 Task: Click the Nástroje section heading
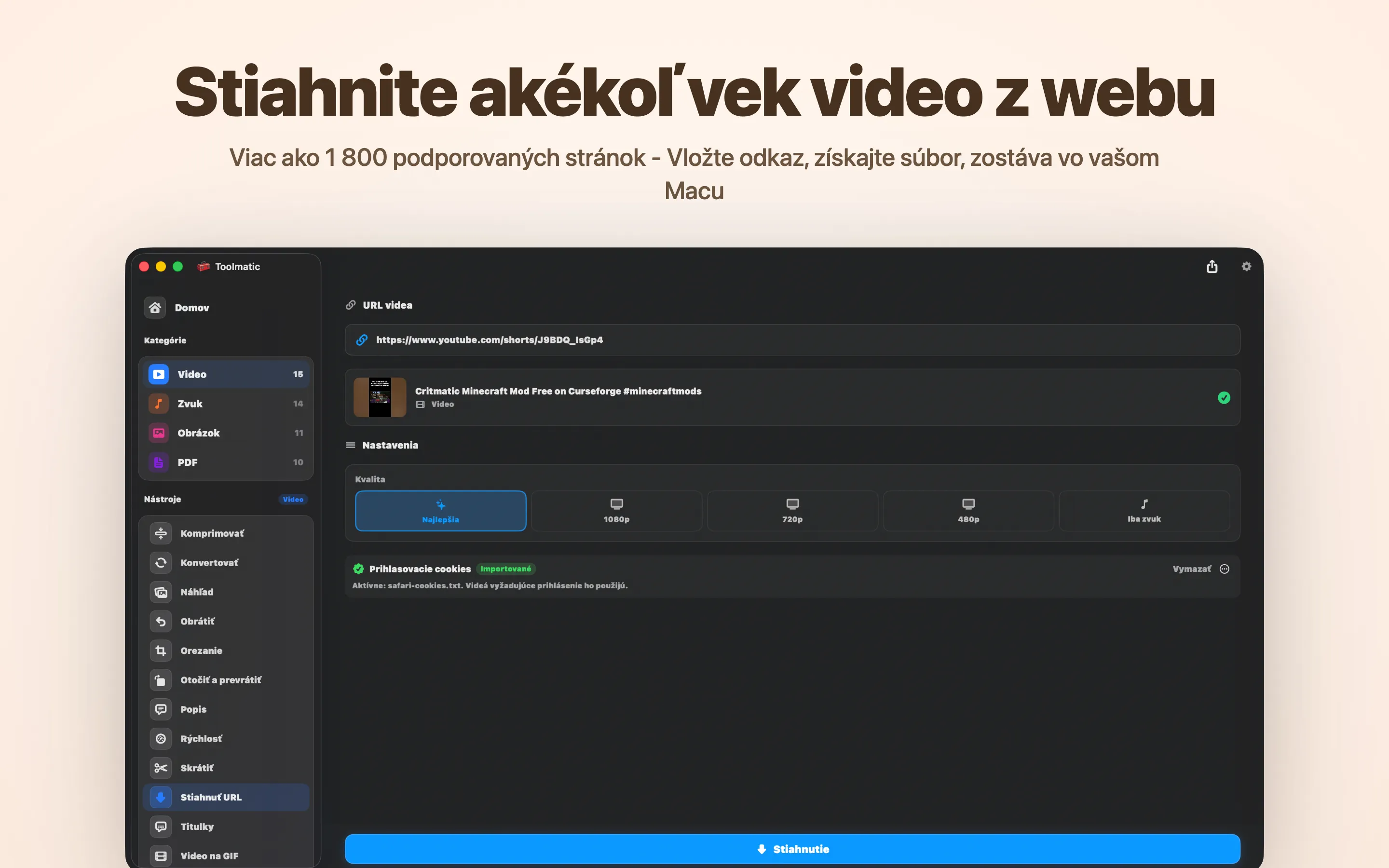click(x=163, y=500)
